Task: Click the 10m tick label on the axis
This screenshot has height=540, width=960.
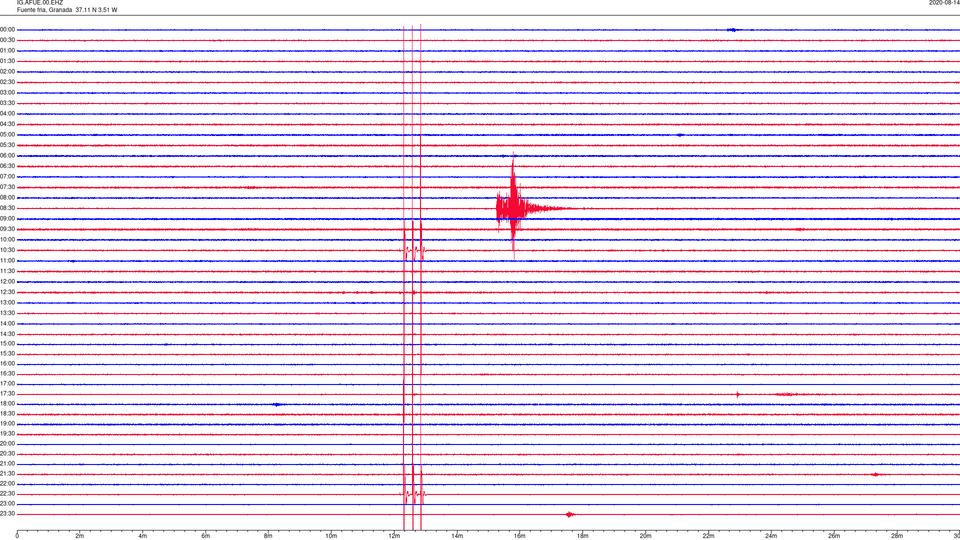Action: tap(331, 536)
